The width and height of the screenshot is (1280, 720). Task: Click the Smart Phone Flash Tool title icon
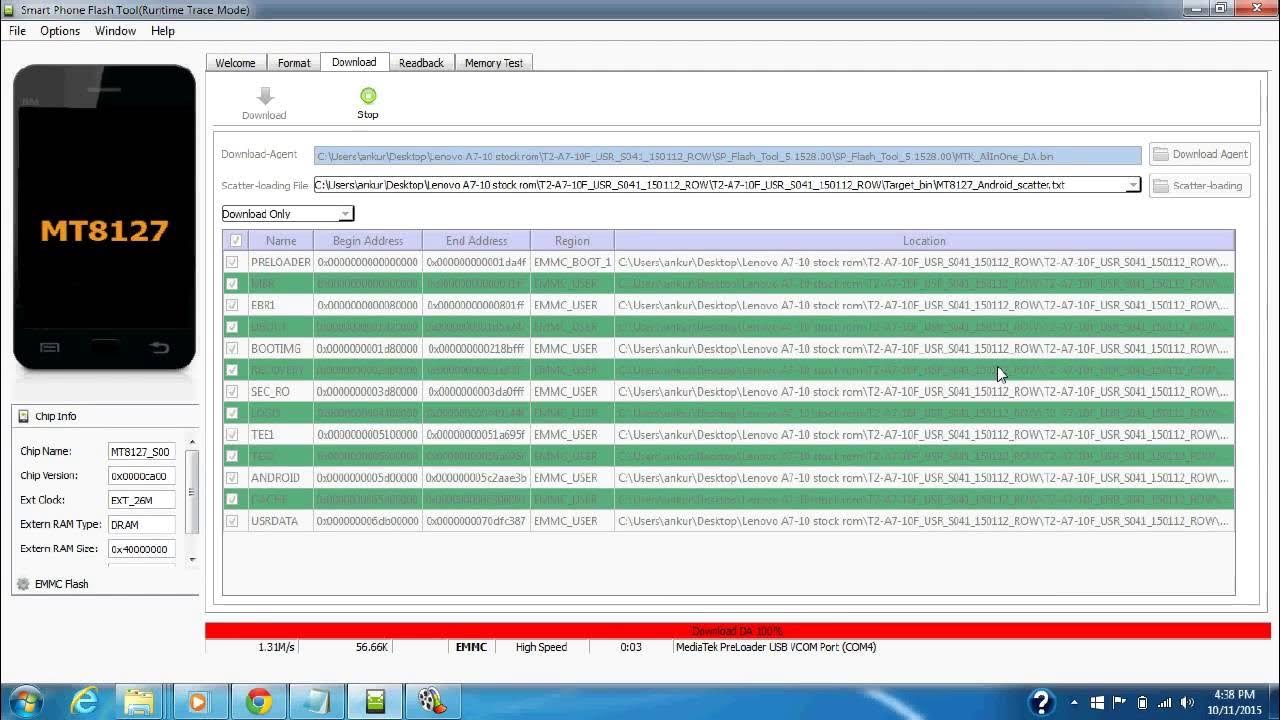[x=10, y=10]
